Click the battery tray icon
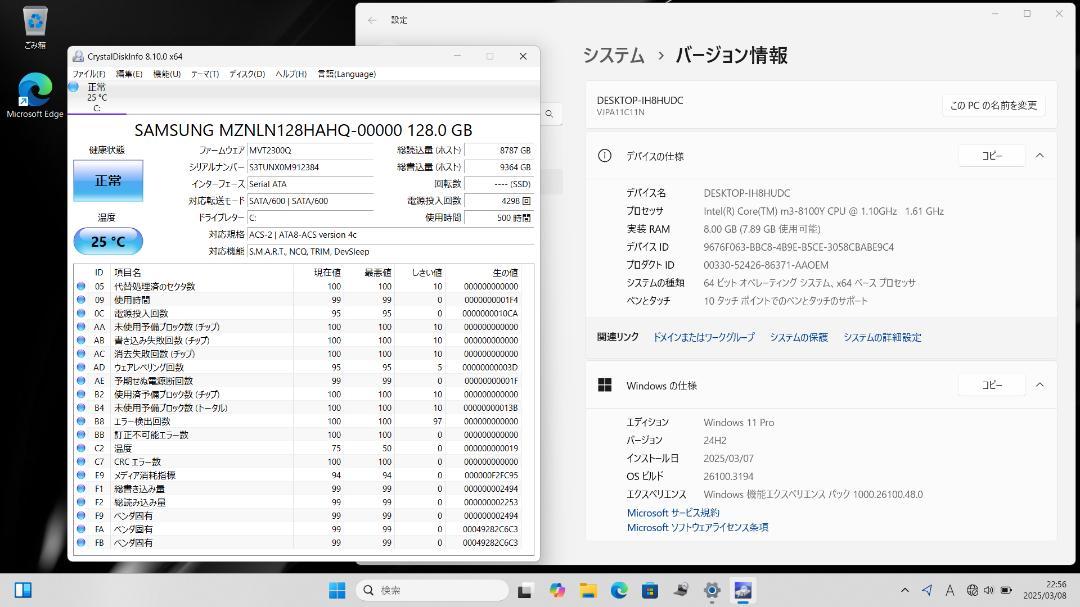Screen dimensions: 1080x607 [1006, 590]
